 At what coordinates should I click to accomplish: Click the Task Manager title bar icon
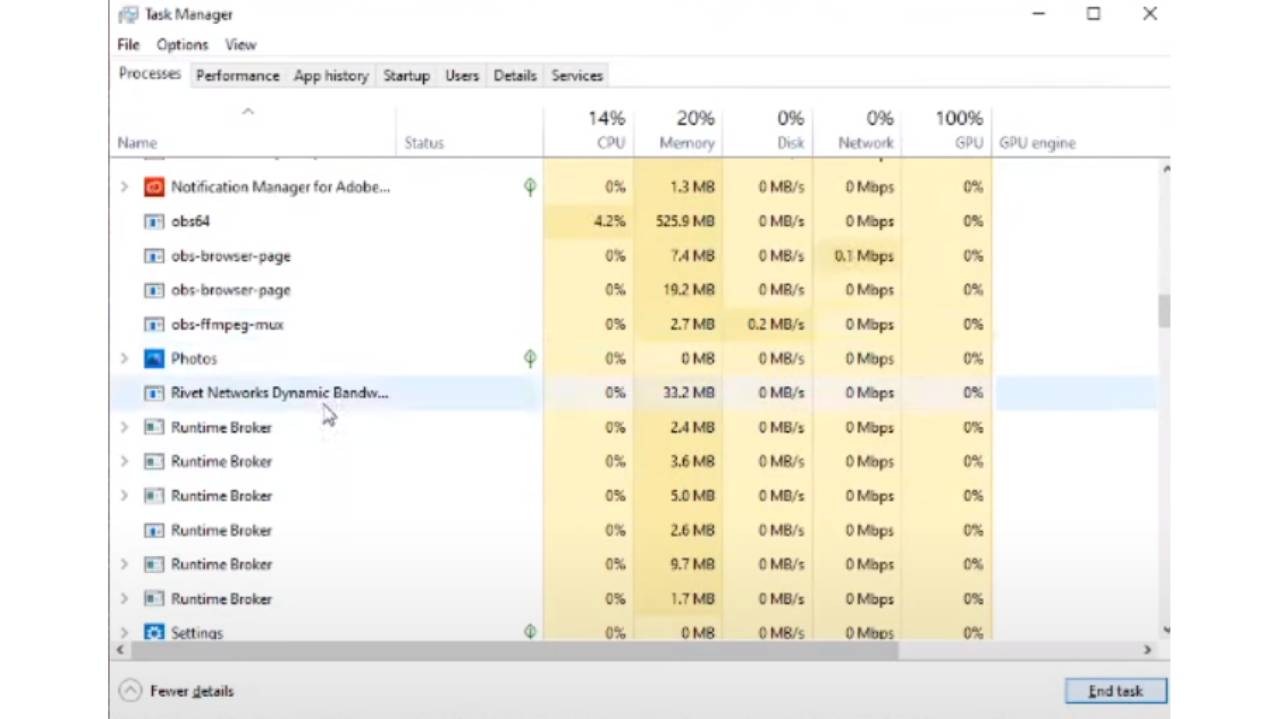coord(128,14)
